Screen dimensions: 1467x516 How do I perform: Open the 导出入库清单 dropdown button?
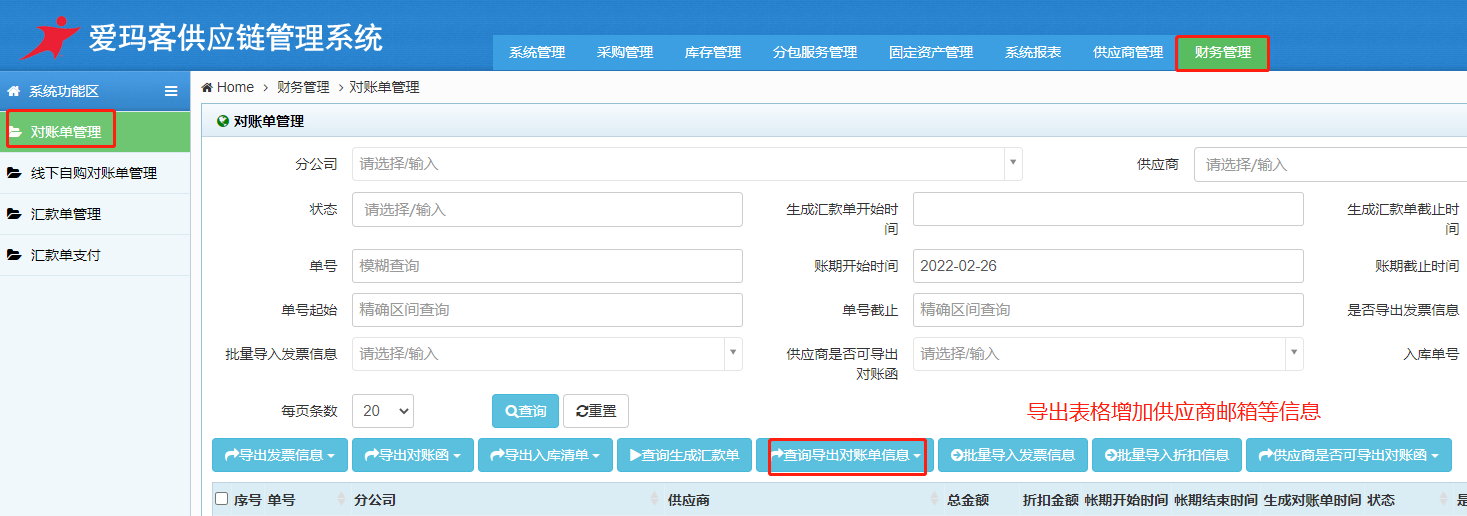click(x=545, y=455)
